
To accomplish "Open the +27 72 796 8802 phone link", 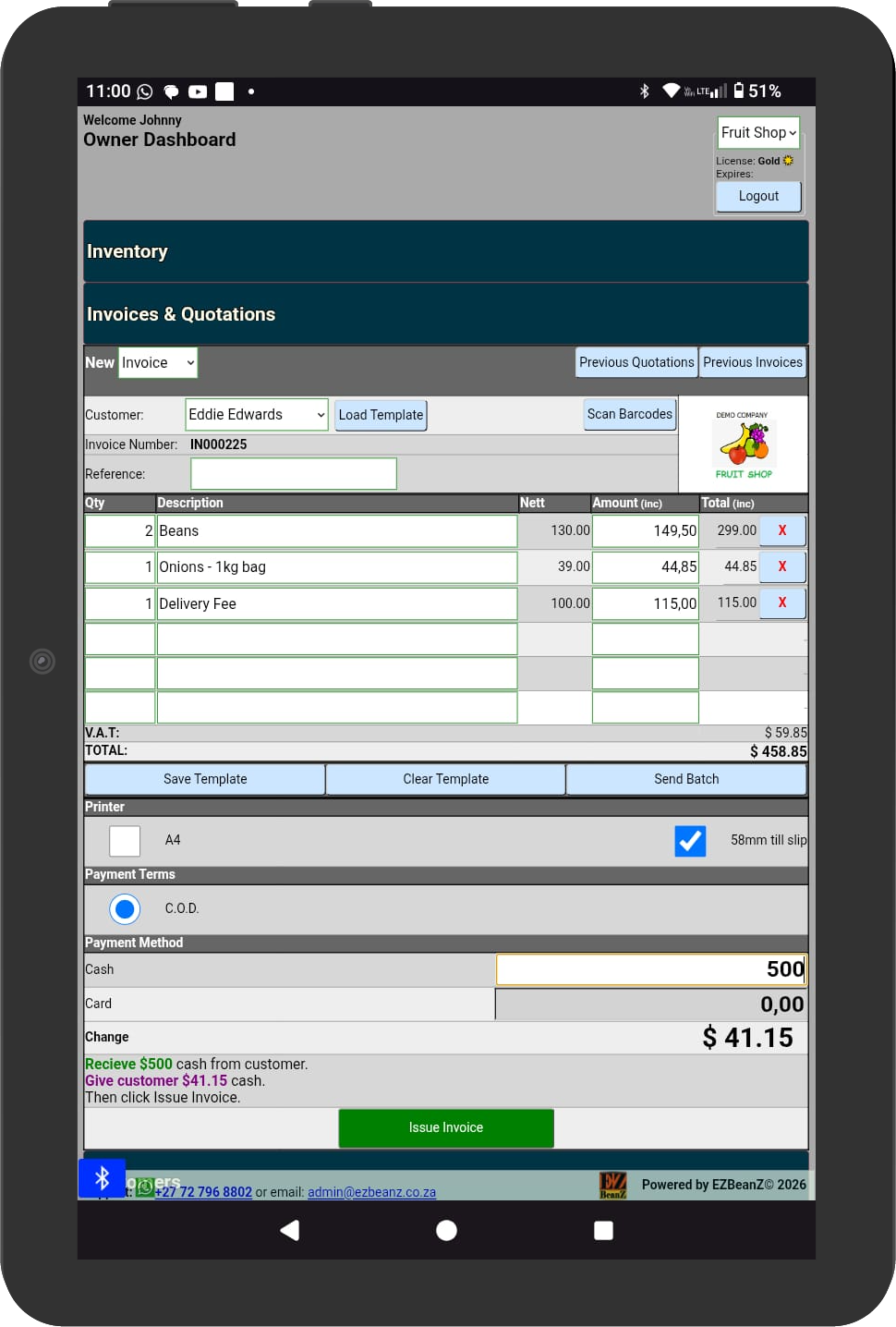I will [203, 1192].
